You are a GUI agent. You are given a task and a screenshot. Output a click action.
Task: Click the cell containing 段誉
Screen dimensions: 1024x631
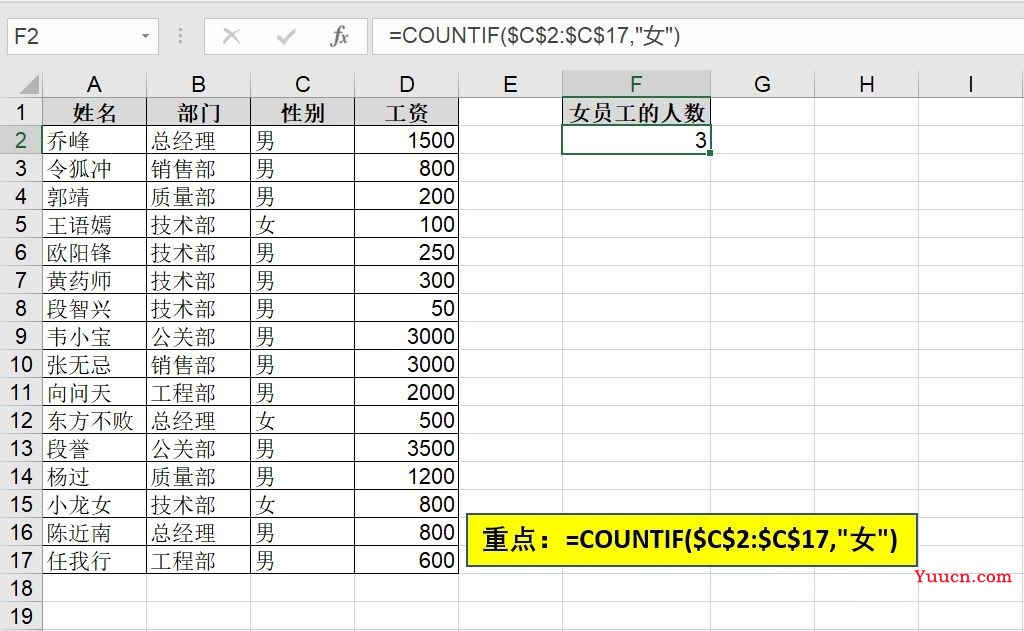tap(94, 449)
